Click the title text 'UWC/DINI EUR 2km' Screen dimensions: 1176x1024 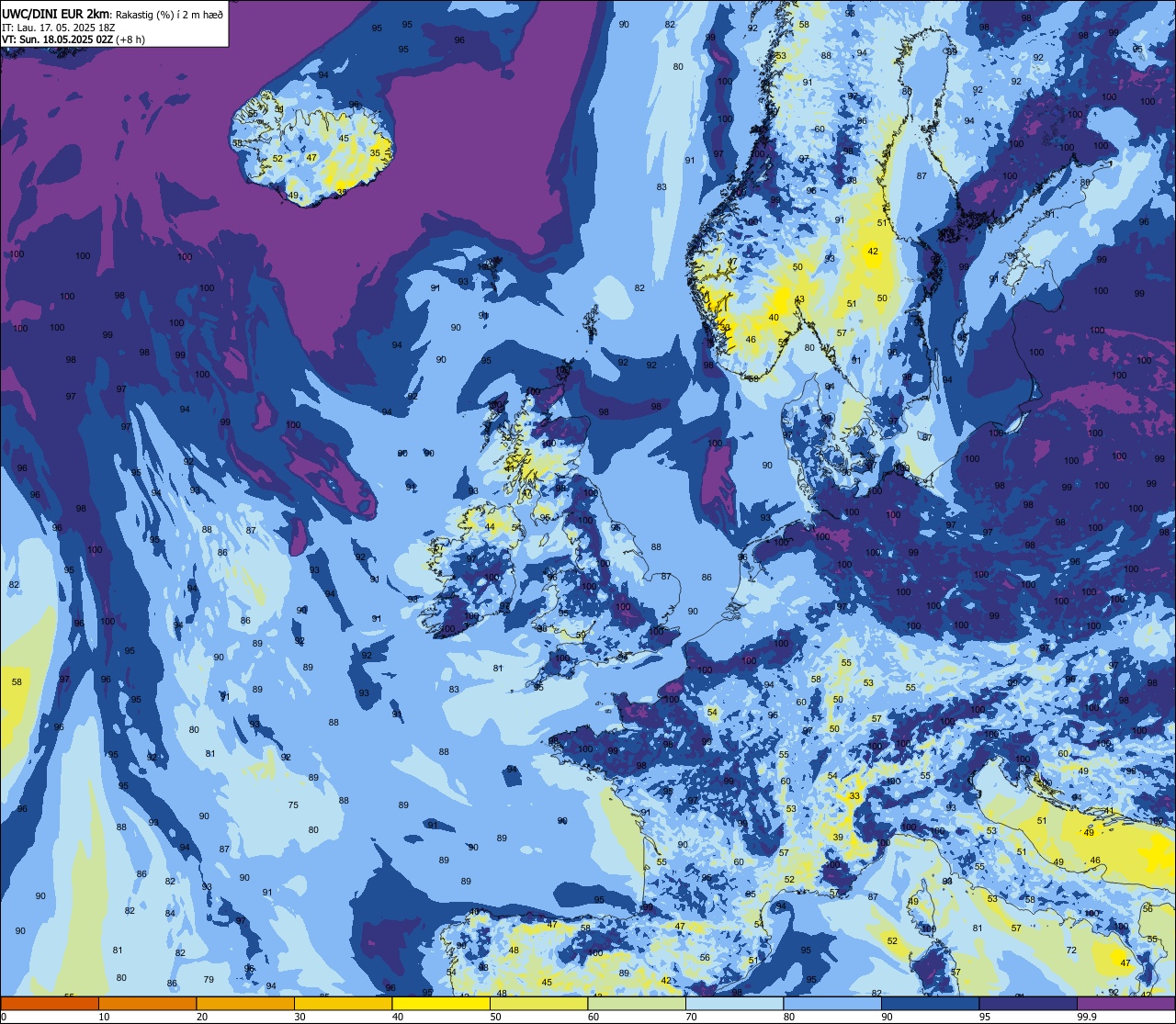click(x=56, y=13)
